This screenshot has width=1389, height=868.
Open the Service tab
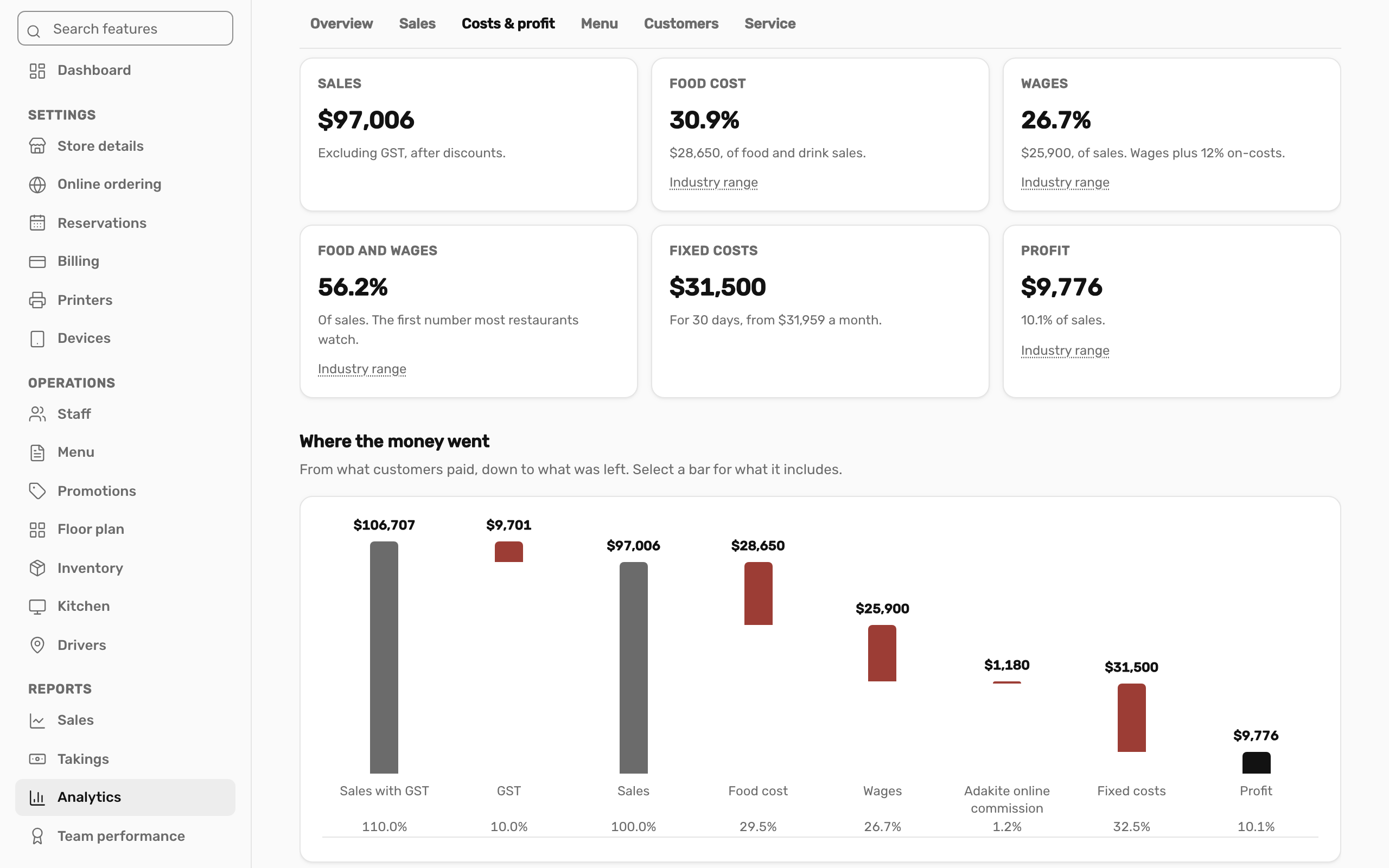click(x=770, y=23)
